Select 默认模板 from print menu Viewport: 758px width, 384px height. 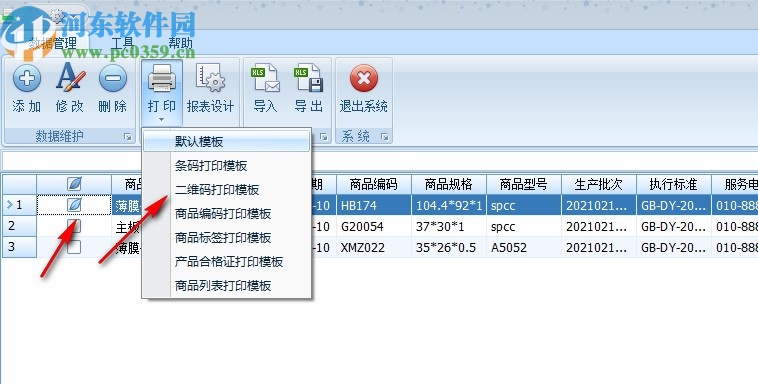[227, 142]
